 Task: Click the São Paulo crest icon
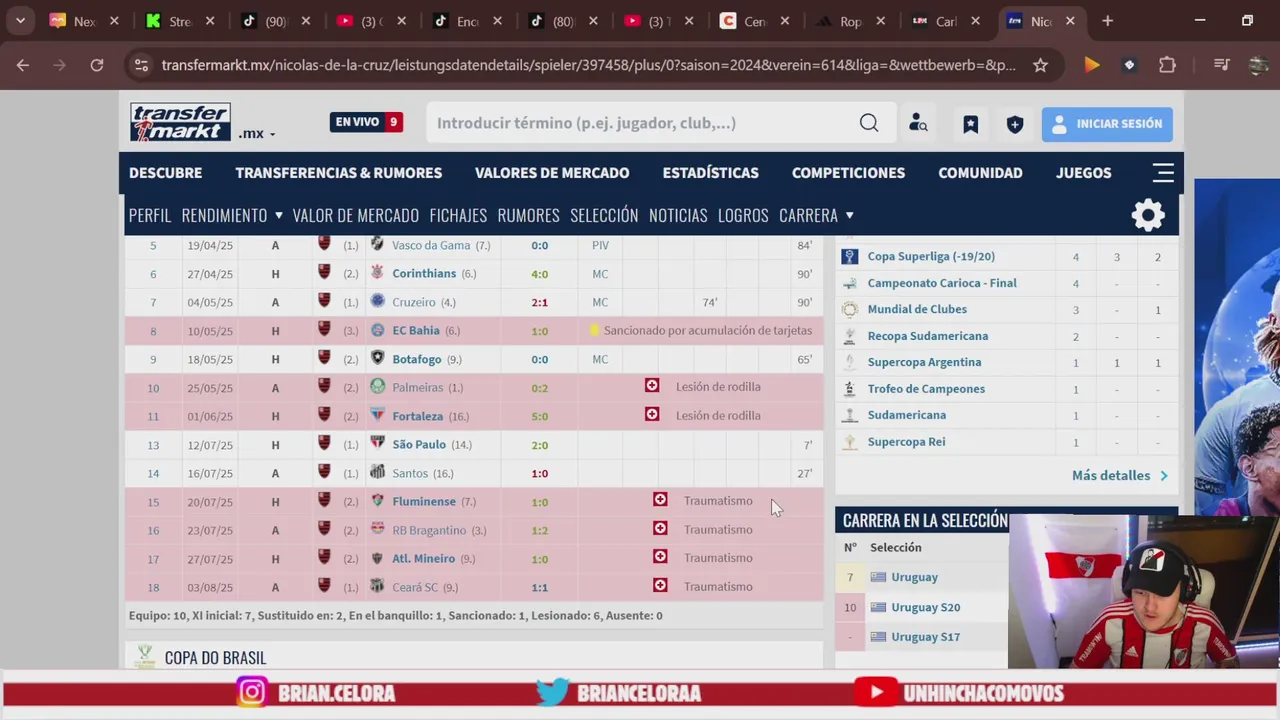click(x=377, y=444)
